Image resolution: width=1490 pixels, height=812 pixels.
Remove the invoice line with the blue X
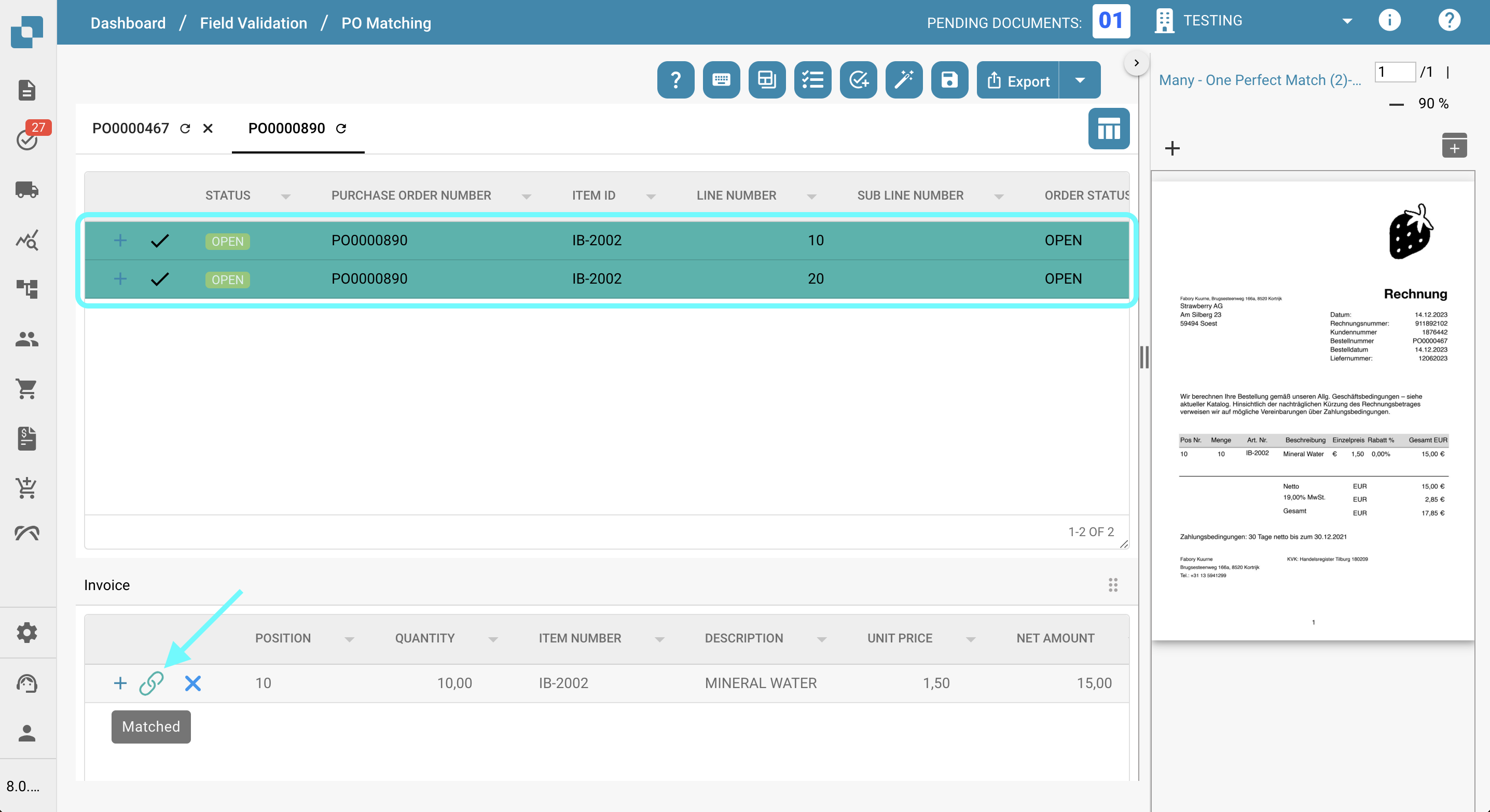[192, 683]
